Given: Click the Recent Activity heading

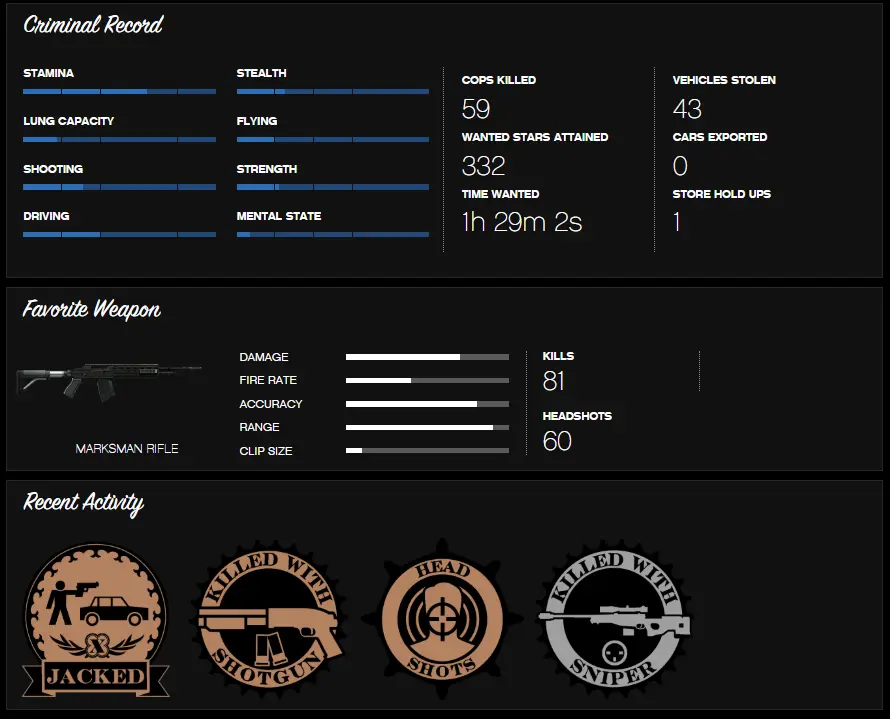Looking at the screenshot, I should click(83, 503).
